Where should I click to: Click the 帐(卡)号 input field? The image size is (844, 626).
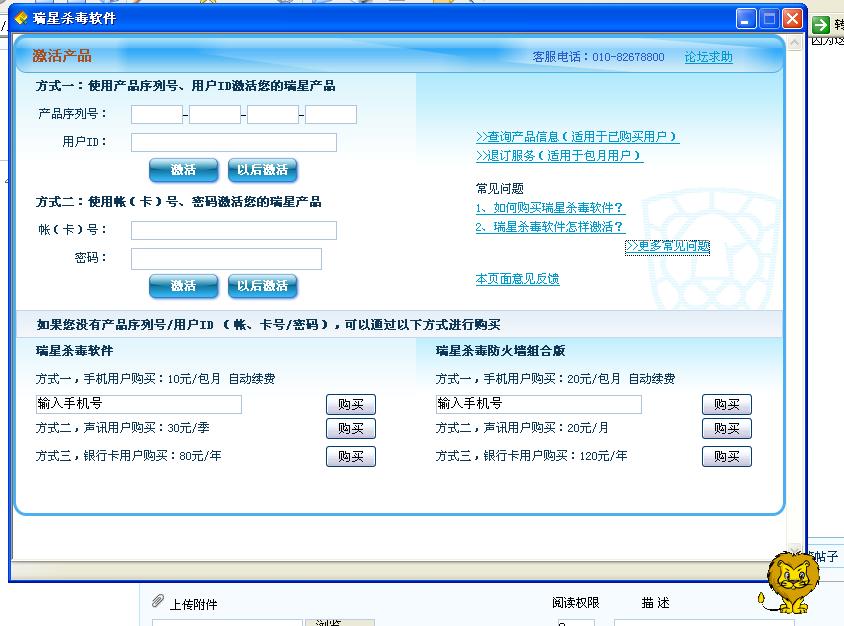pos(234,230)
